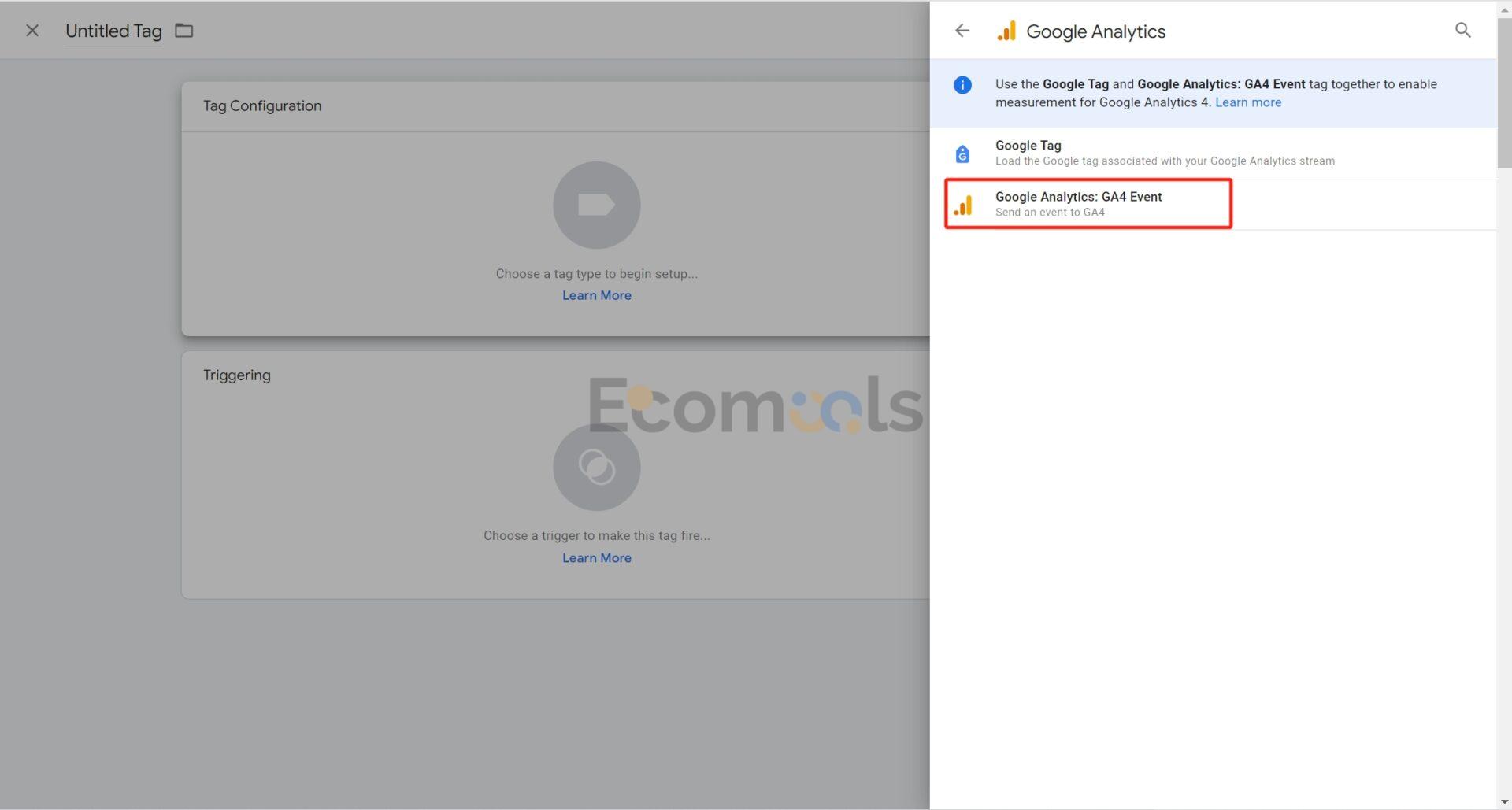Click 'Choose a tag type to begin setup...'
1512x810 pixels.
tap(596, 274)
